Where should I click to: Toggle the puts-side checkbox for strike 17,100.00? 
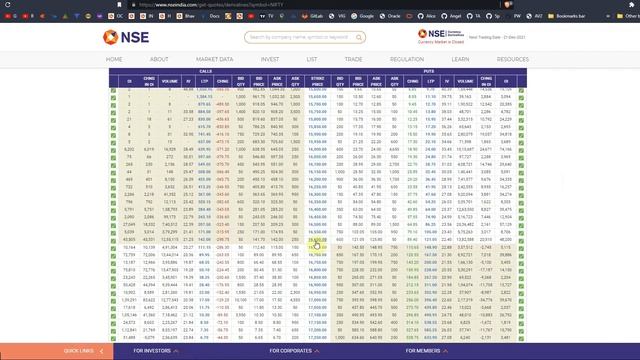(x=521, y=316)
